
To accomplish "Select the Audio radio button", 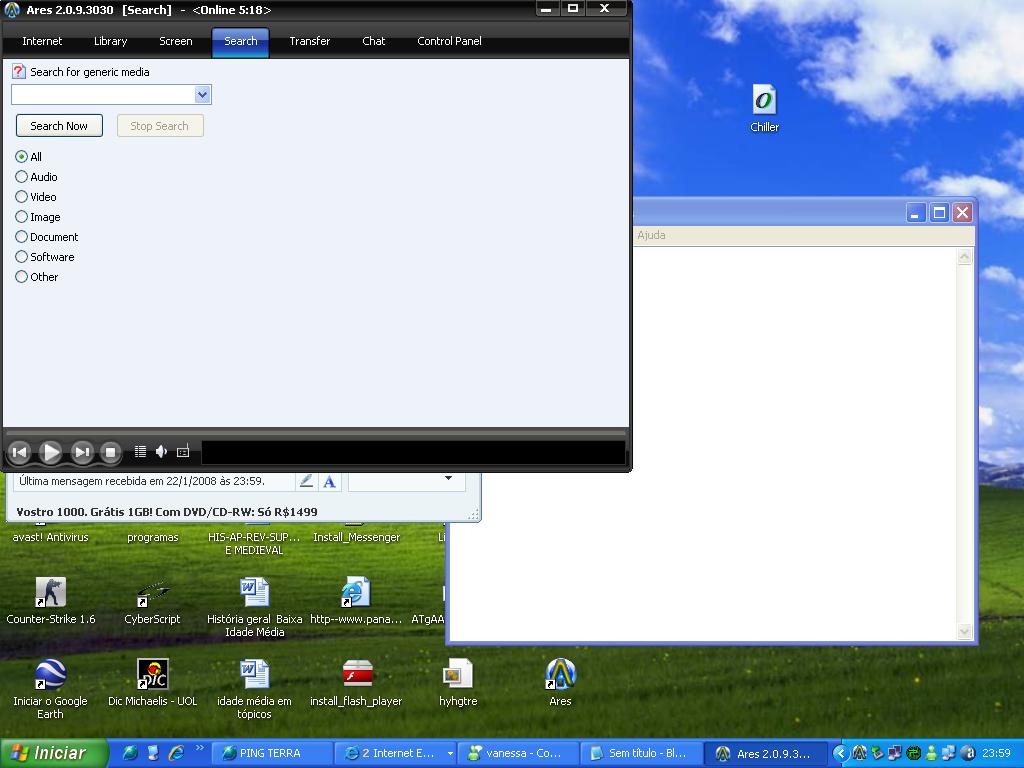I will tap(22, 176).
